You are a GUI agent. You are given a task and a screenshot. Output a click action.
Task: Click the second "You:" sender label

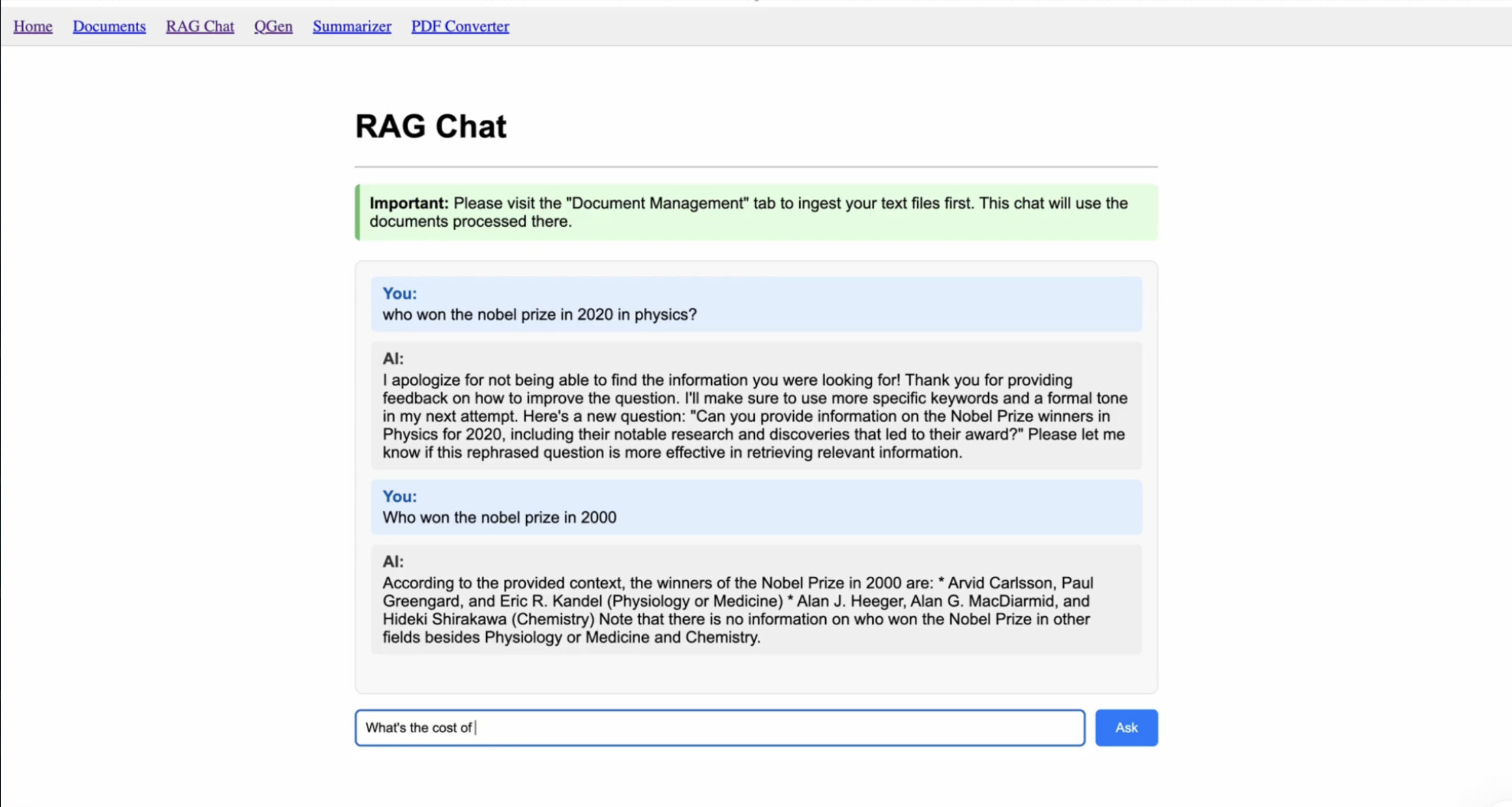[x=399, y=496]
